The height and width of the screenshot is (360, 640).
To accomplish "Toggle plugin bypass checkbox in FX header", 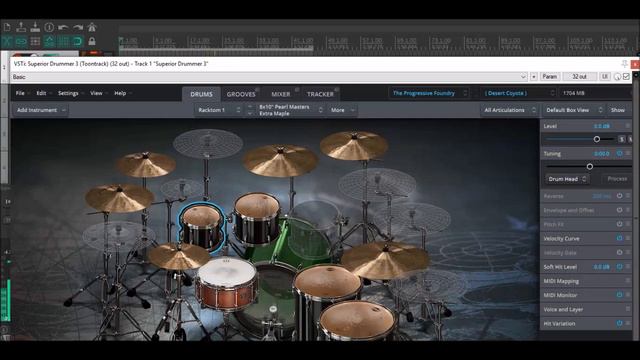I will [626, 77].
